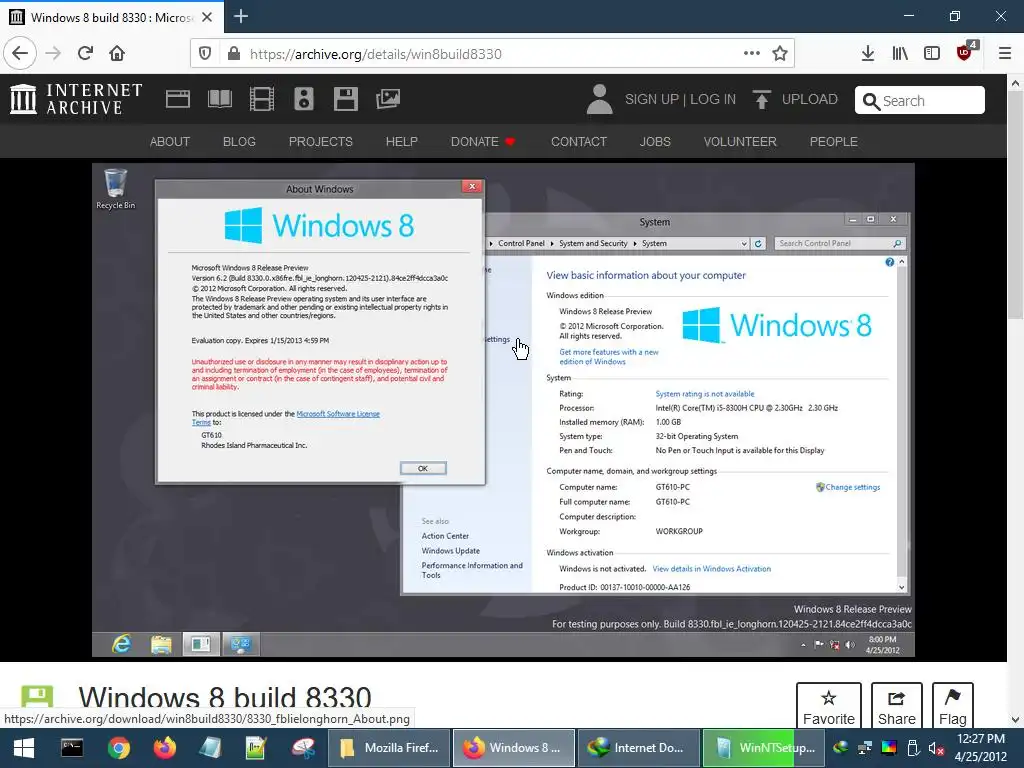Click the SIGN UP link
The height and width of the screenshot is (768, 1024).
point(652,99)
